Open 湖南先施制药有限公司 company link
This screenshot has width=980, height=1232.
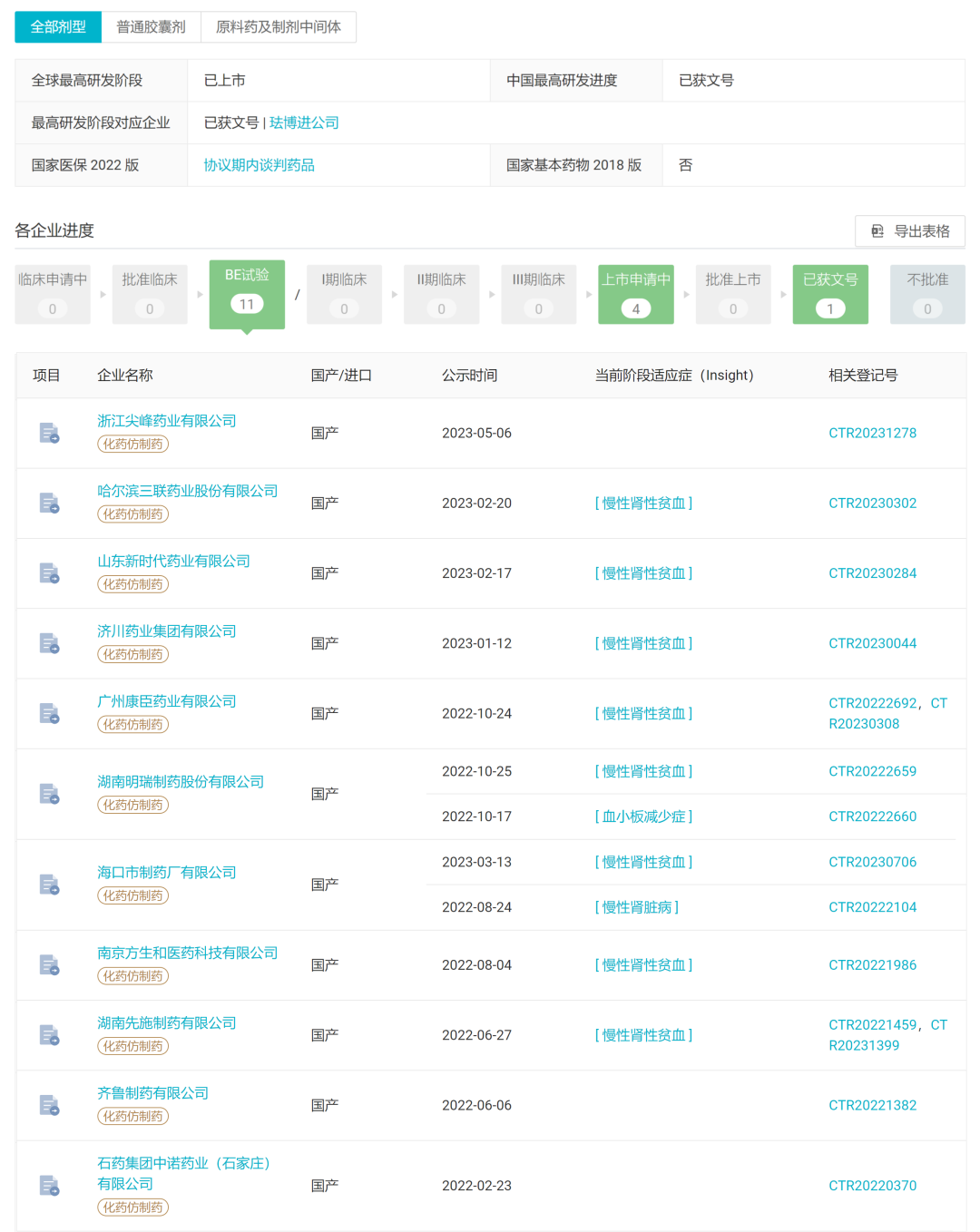pos(167,1023)
